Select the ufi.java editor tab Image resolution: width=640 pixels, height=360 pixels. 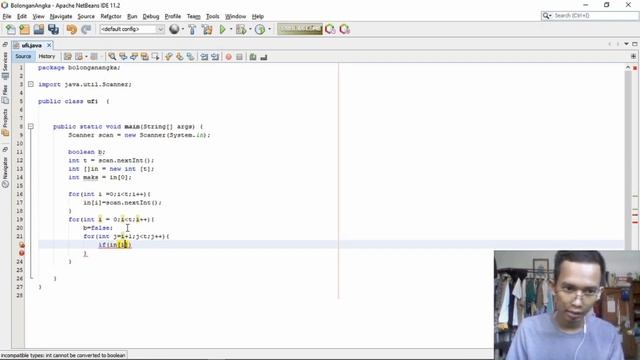[x=31, y=45]
